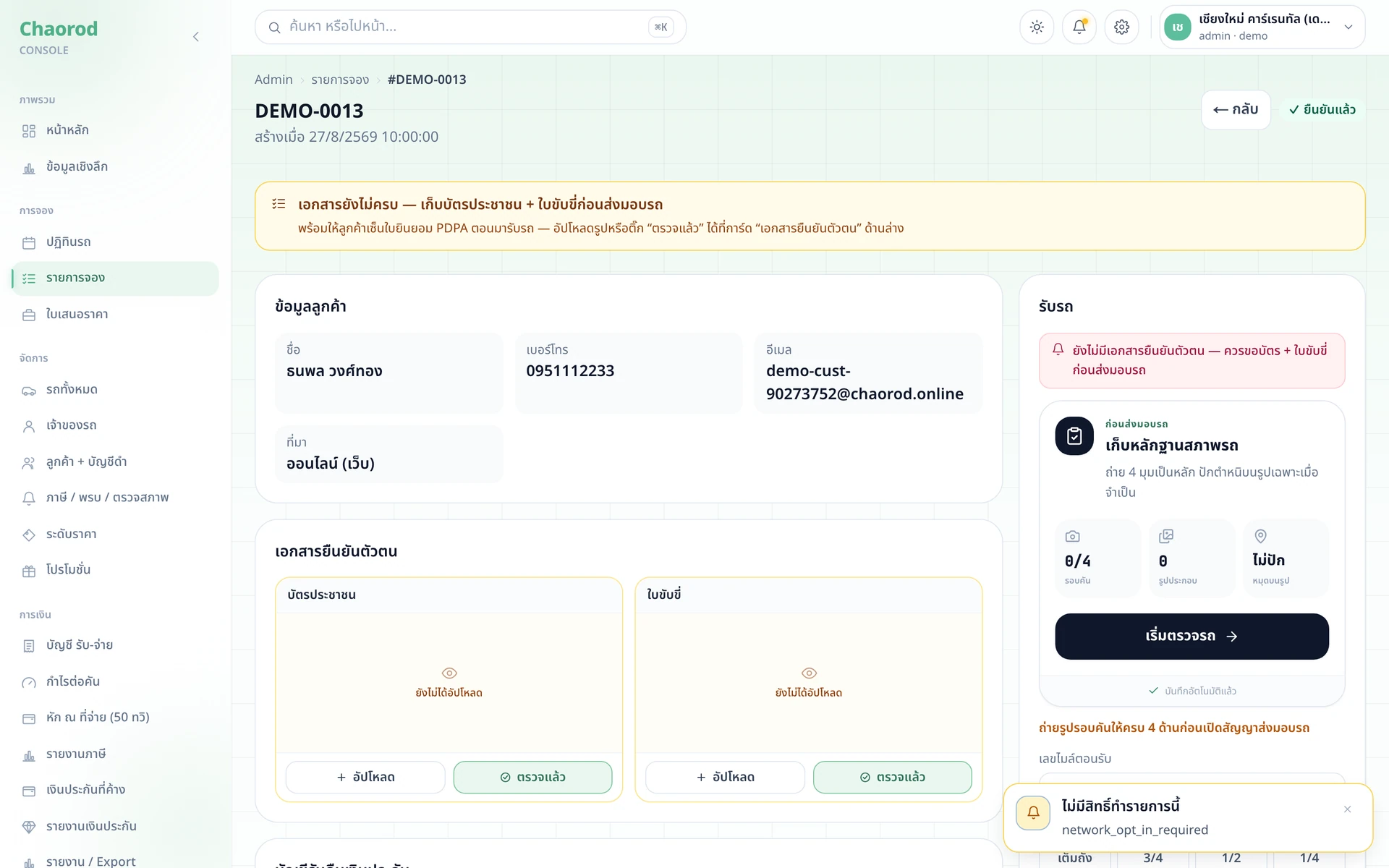This screenshot has width=1389, height=868.
Task: Click the ระดับราคา tag icon
Action: [x=29, y=535]
